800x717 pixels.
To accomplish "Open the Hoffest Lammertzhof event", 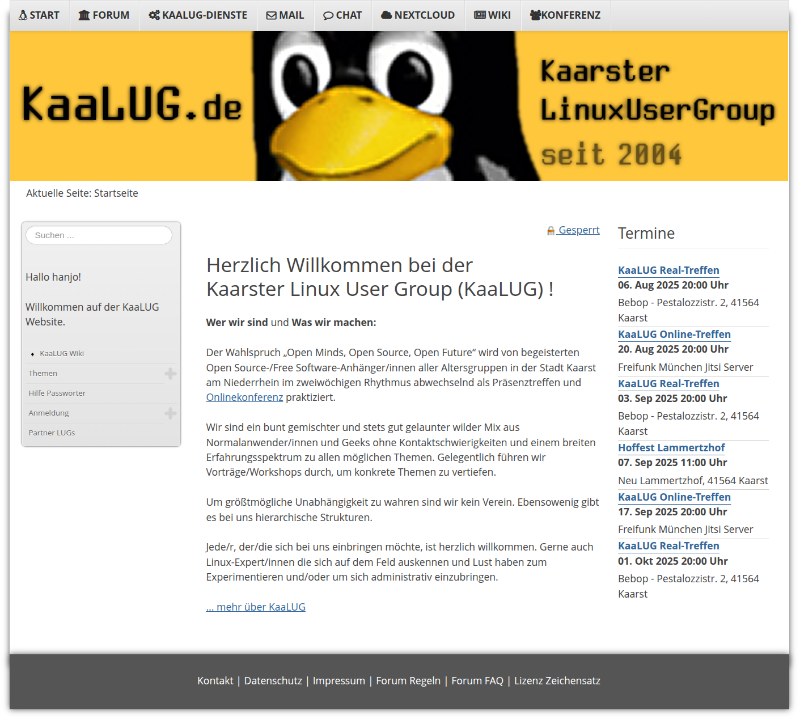I will tap(671, 448).
